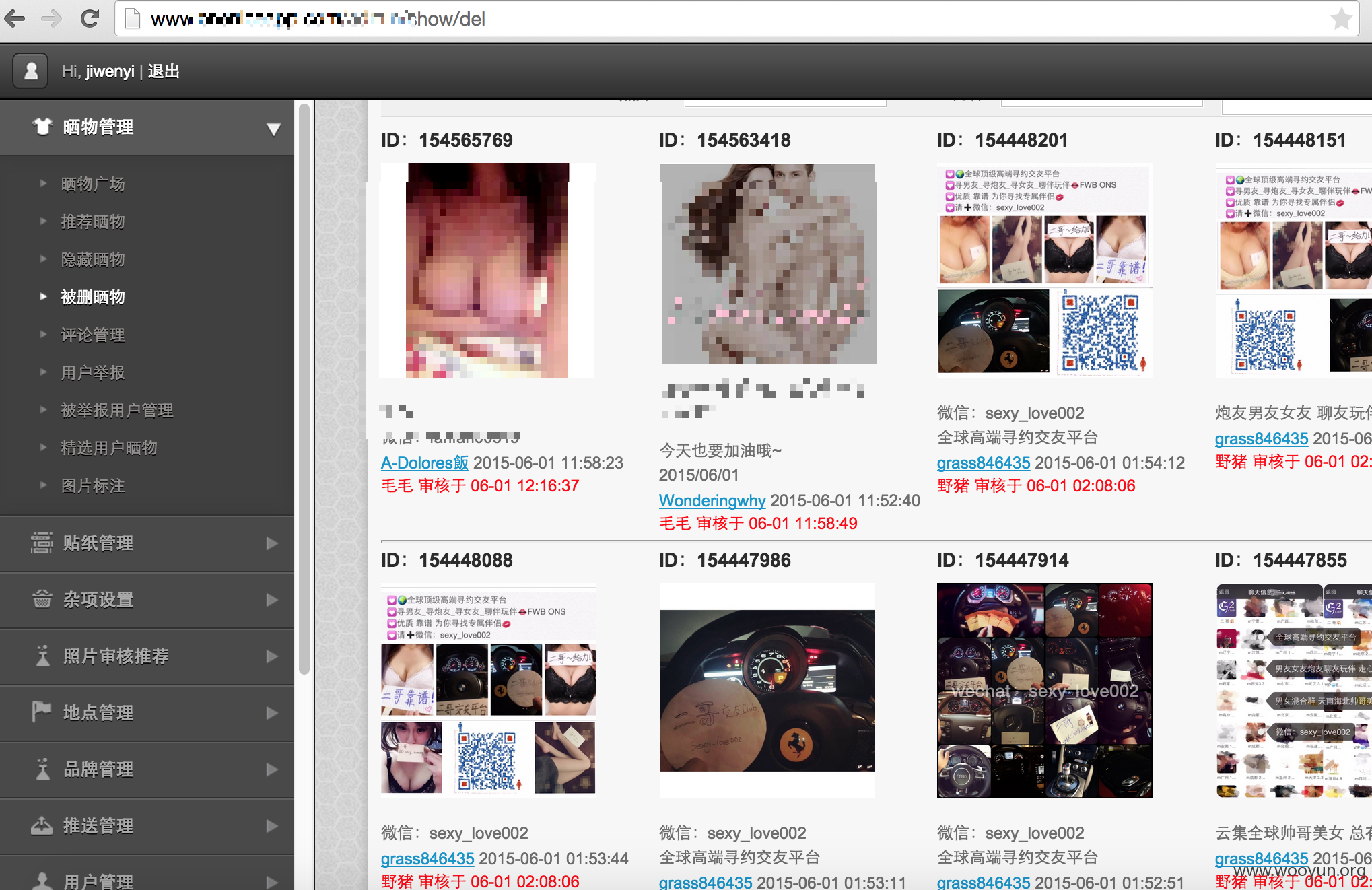This screenshot has width=1372, height=890.
Task: Expand the 推送管理 arrow
Action: [x=272, y=826]
